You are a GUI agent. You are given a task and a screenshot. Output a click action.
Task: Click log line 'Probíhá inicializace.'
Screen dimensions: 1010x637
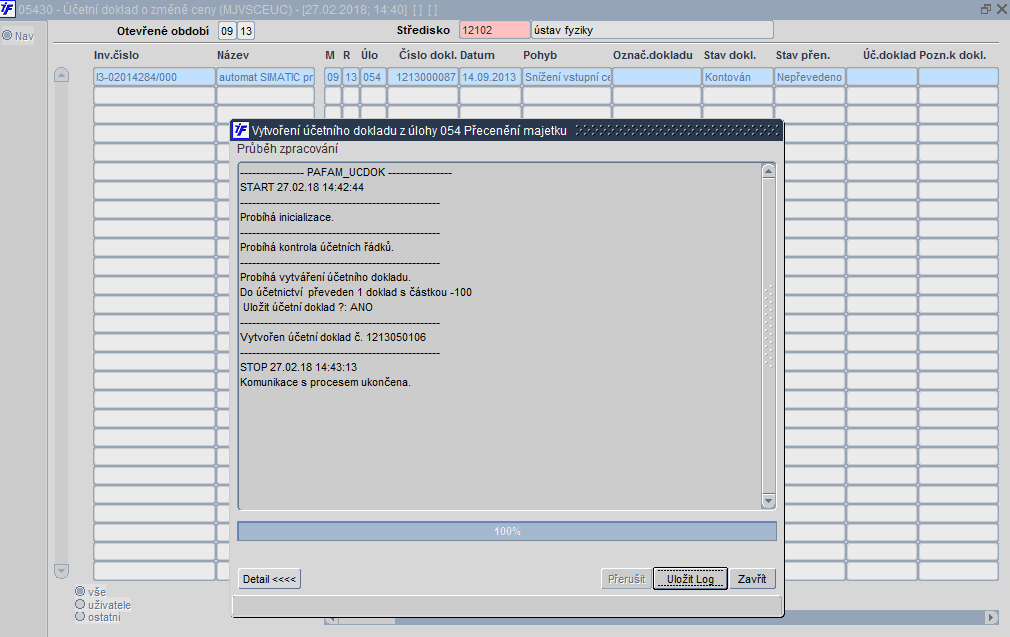pyautogui.click(x=287, y=217)
